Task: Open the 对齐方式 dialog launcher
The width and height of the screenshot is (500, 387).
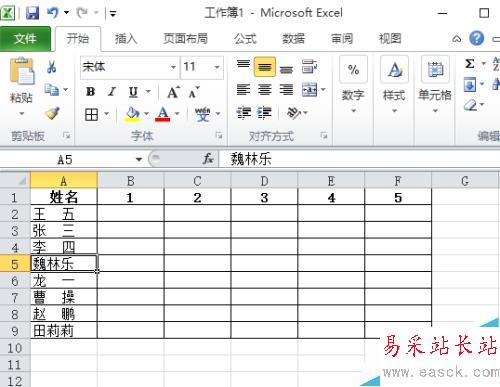Action: point(324,135)
